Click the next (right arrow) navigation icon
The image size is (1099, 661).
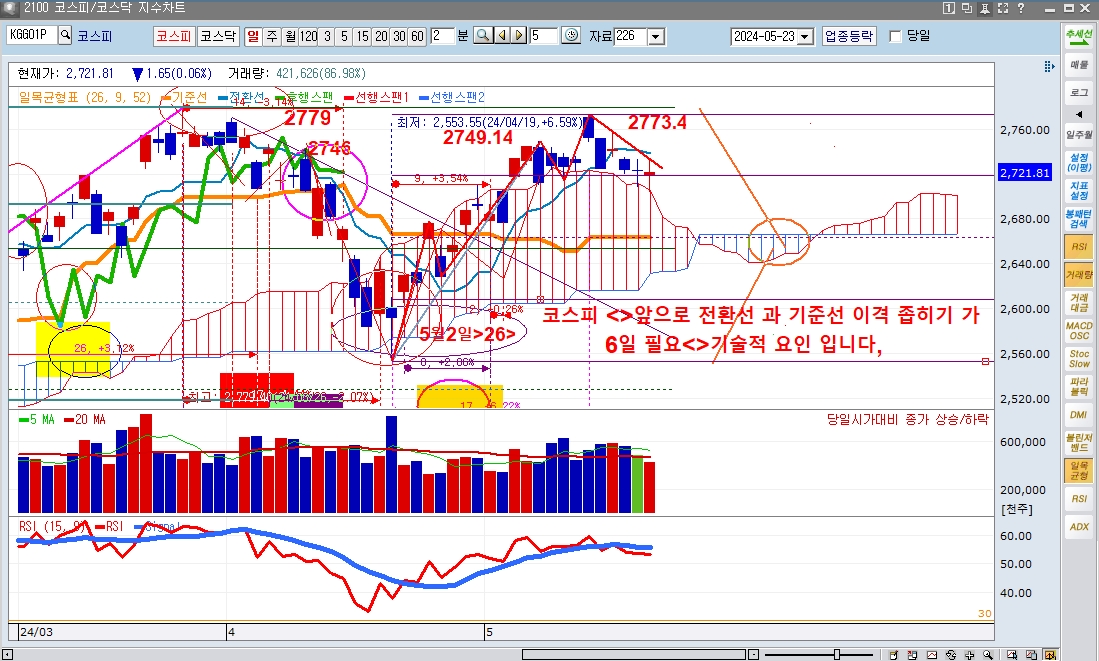click(x=519, y=36)
